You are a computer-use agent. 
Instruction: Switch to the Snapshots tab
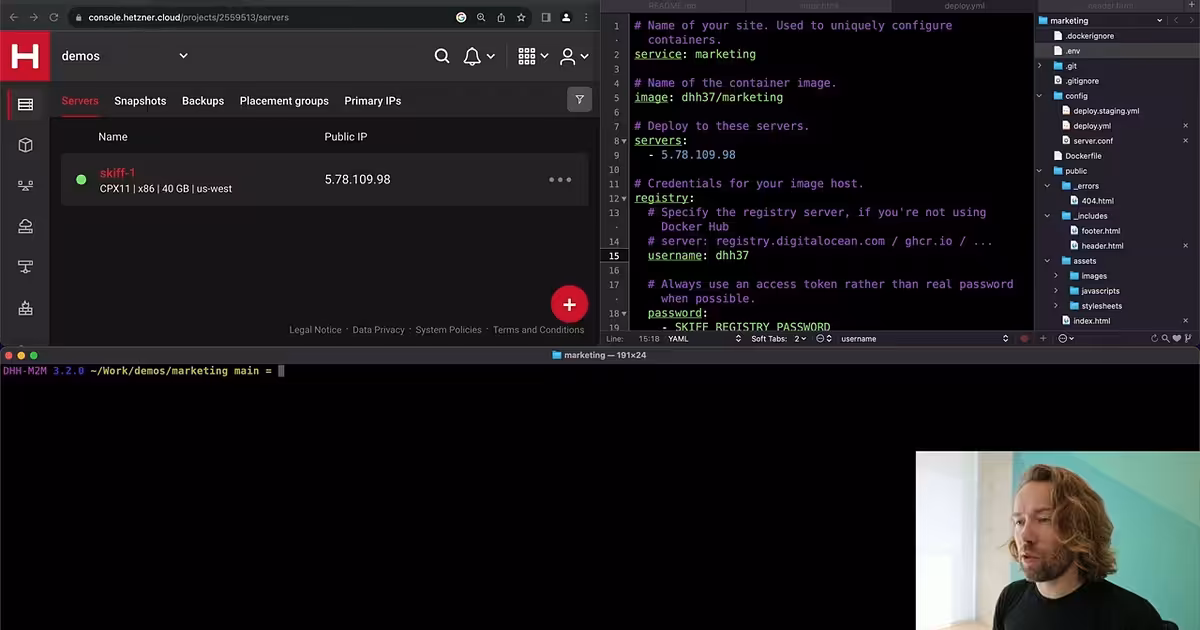pos(140,101)
